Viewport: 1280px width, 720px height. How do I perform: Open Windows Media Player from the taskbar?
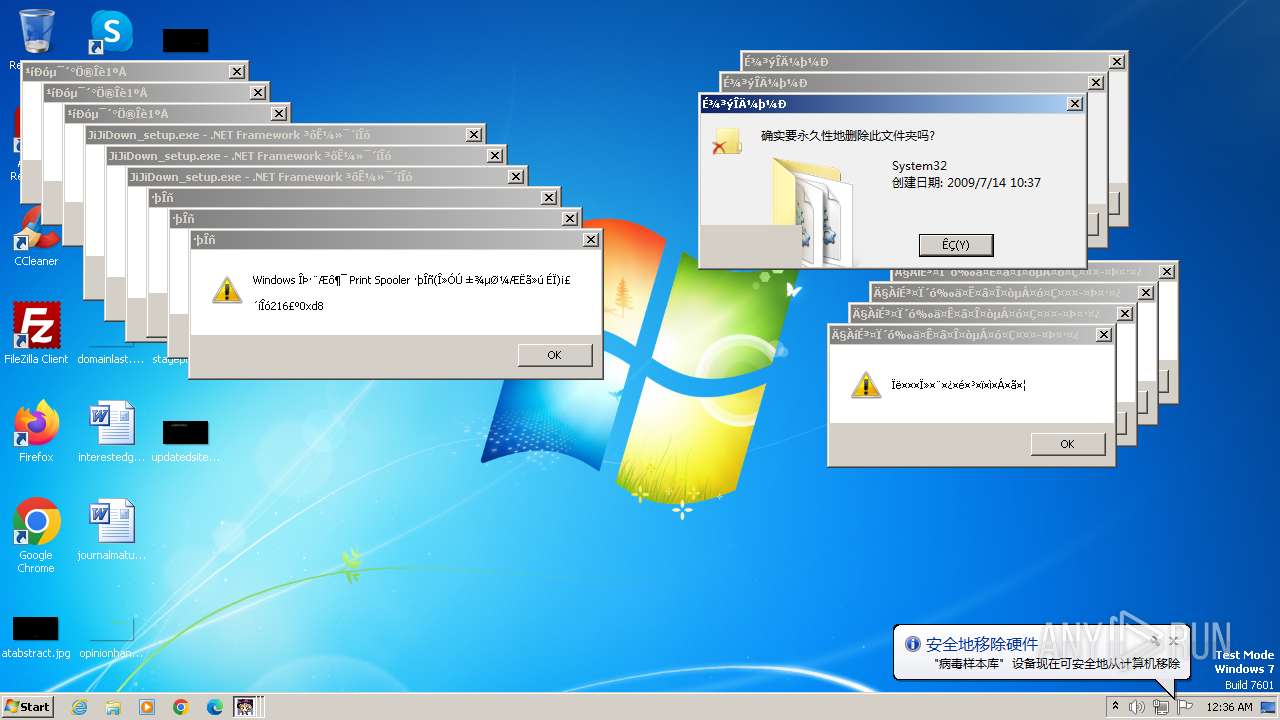click(147, 707)
